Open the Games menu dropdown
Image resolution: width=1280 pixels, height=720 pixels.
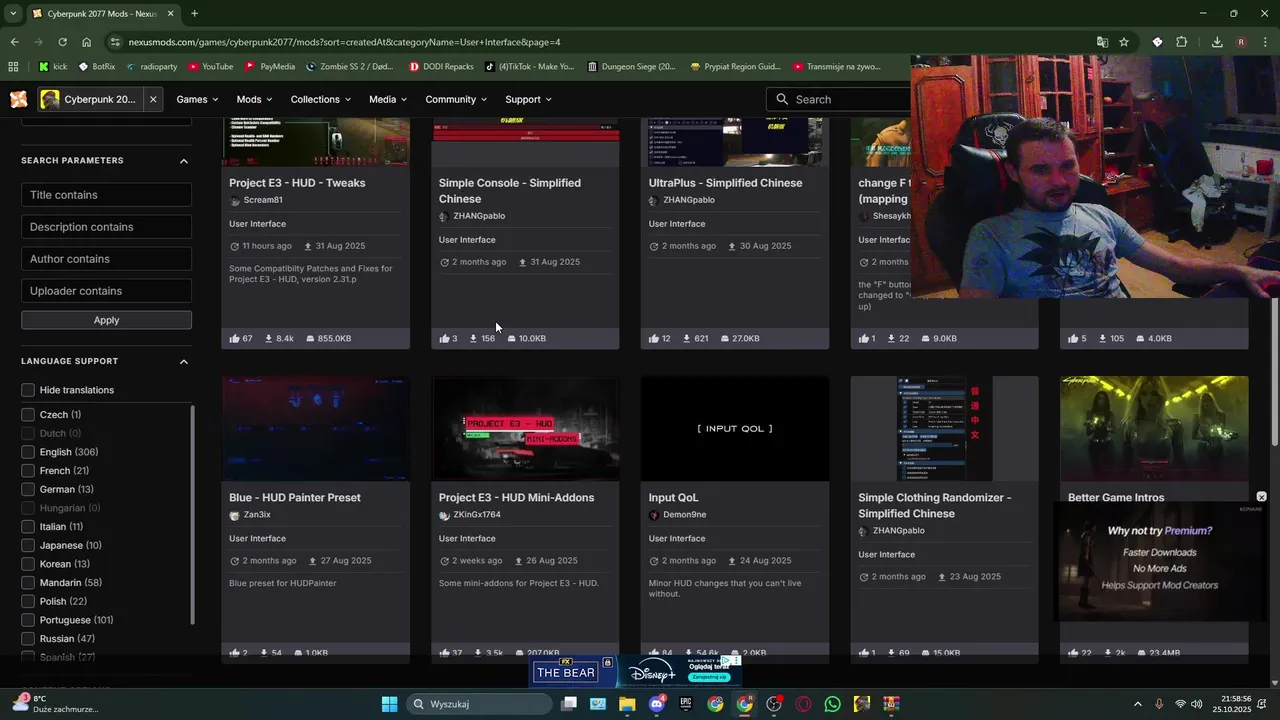pyautogui.click(x=197, y=99)
